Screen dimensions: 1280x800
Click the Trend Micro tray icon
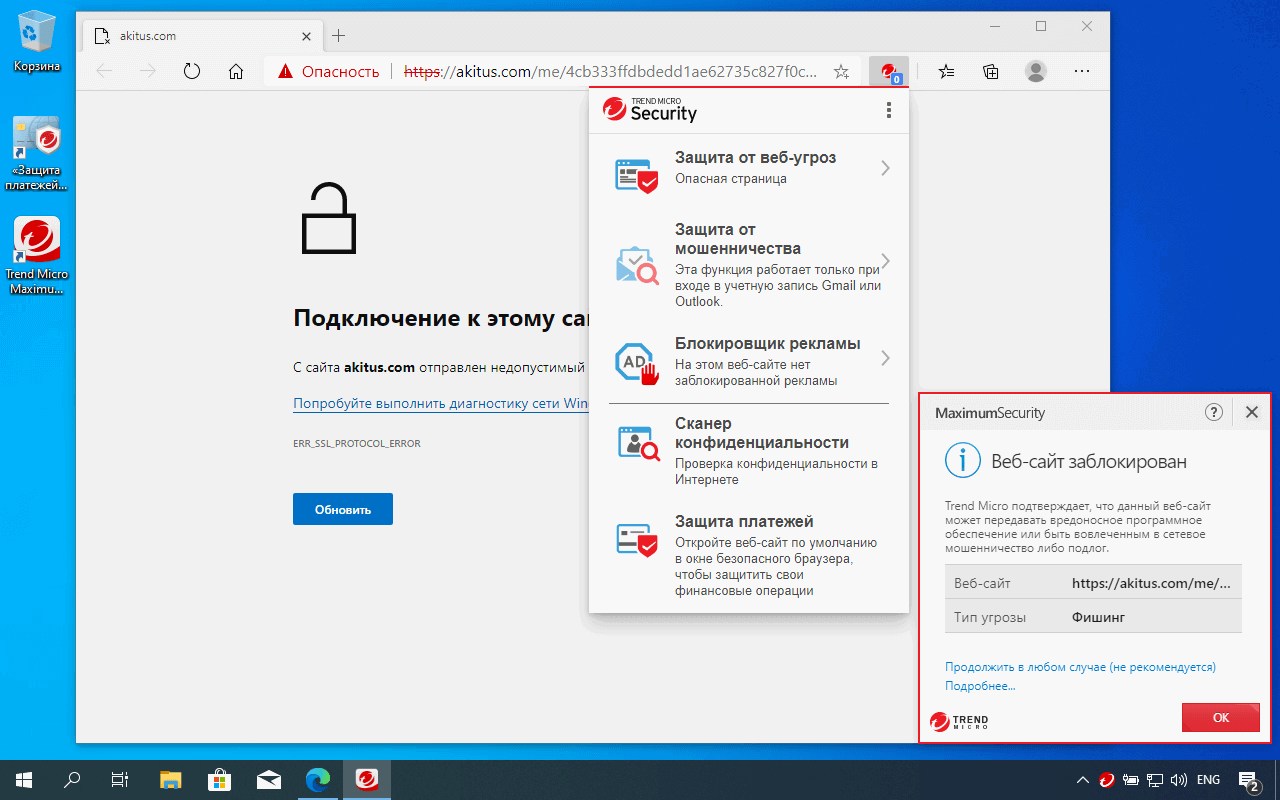(x=1107, y=779)
